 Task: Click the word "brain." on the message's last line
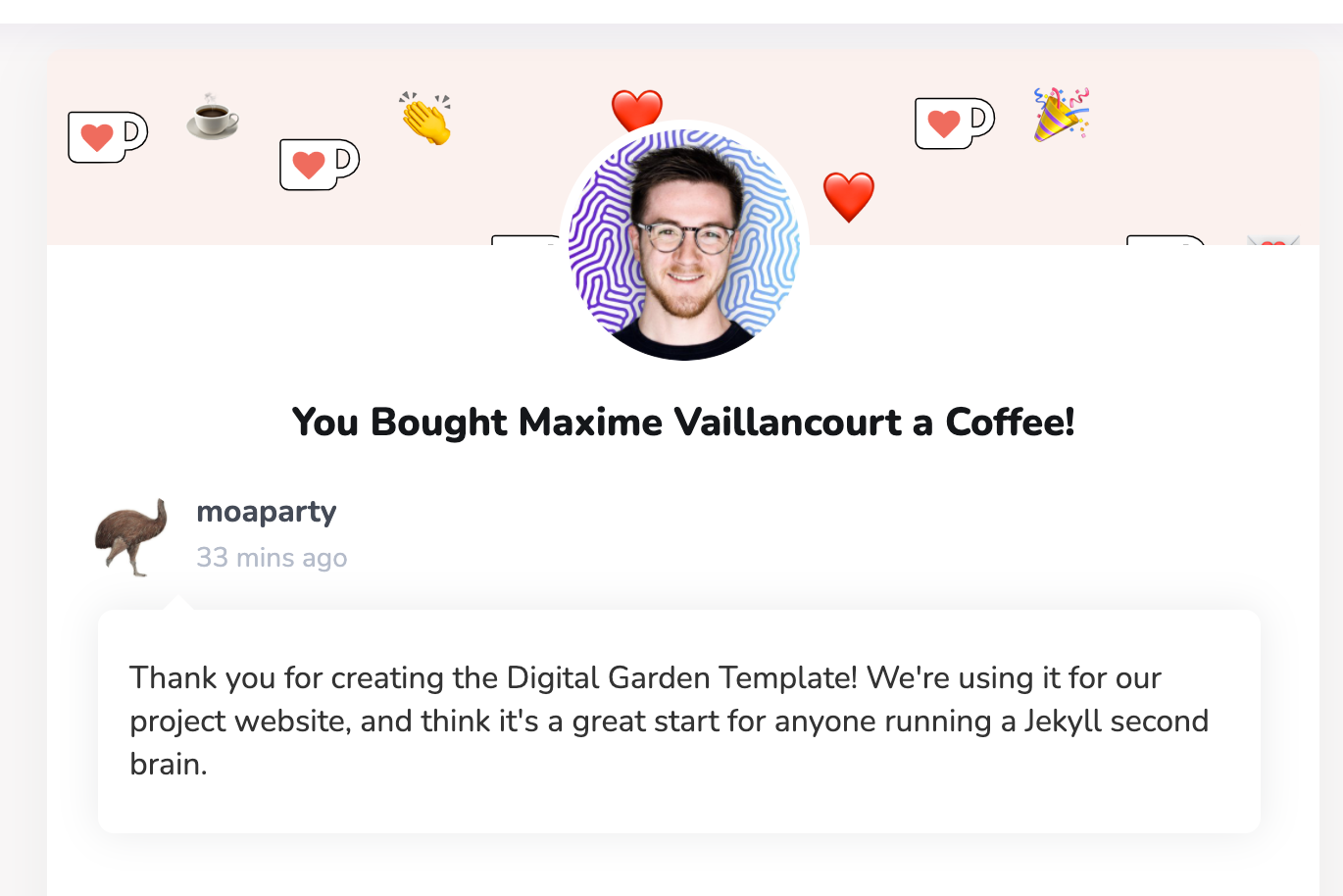169,765
